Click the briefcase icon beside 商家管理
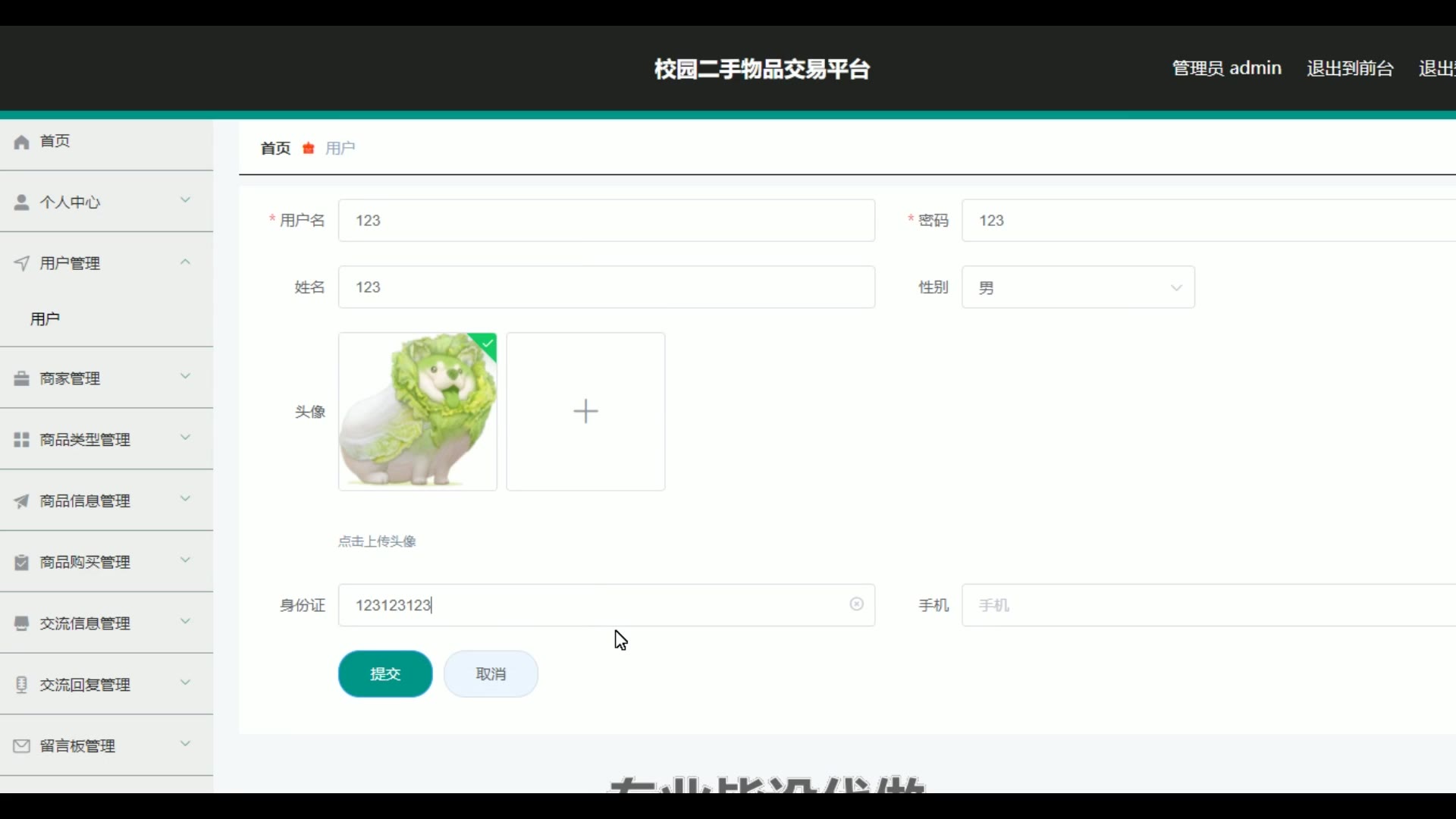 [22, 378]
